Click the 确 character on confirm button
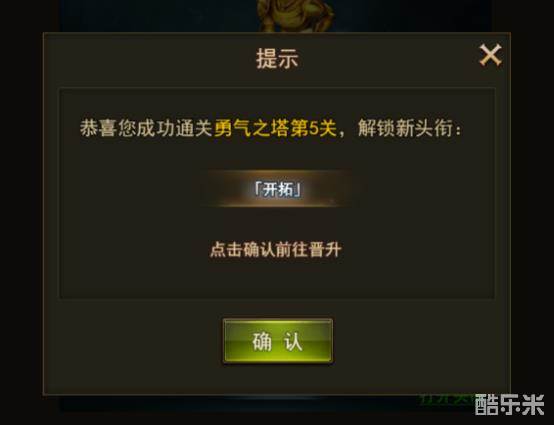The width and height of the screenshot is (554, 425). click(x=262, y=342)
